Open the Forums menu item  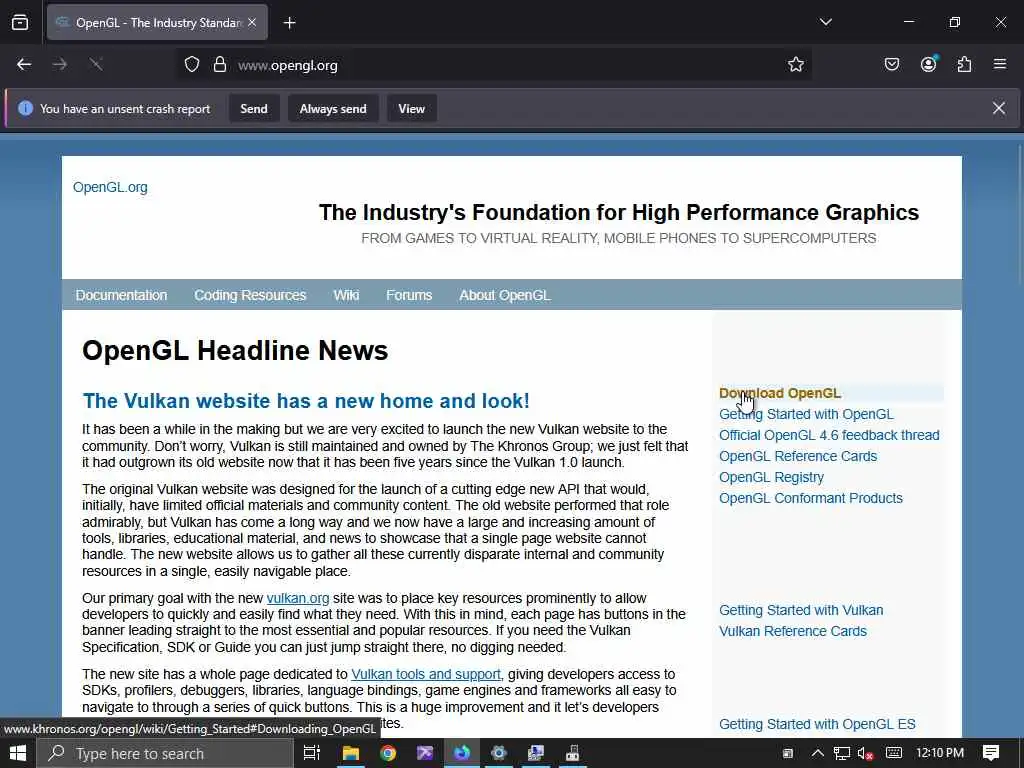409,295
